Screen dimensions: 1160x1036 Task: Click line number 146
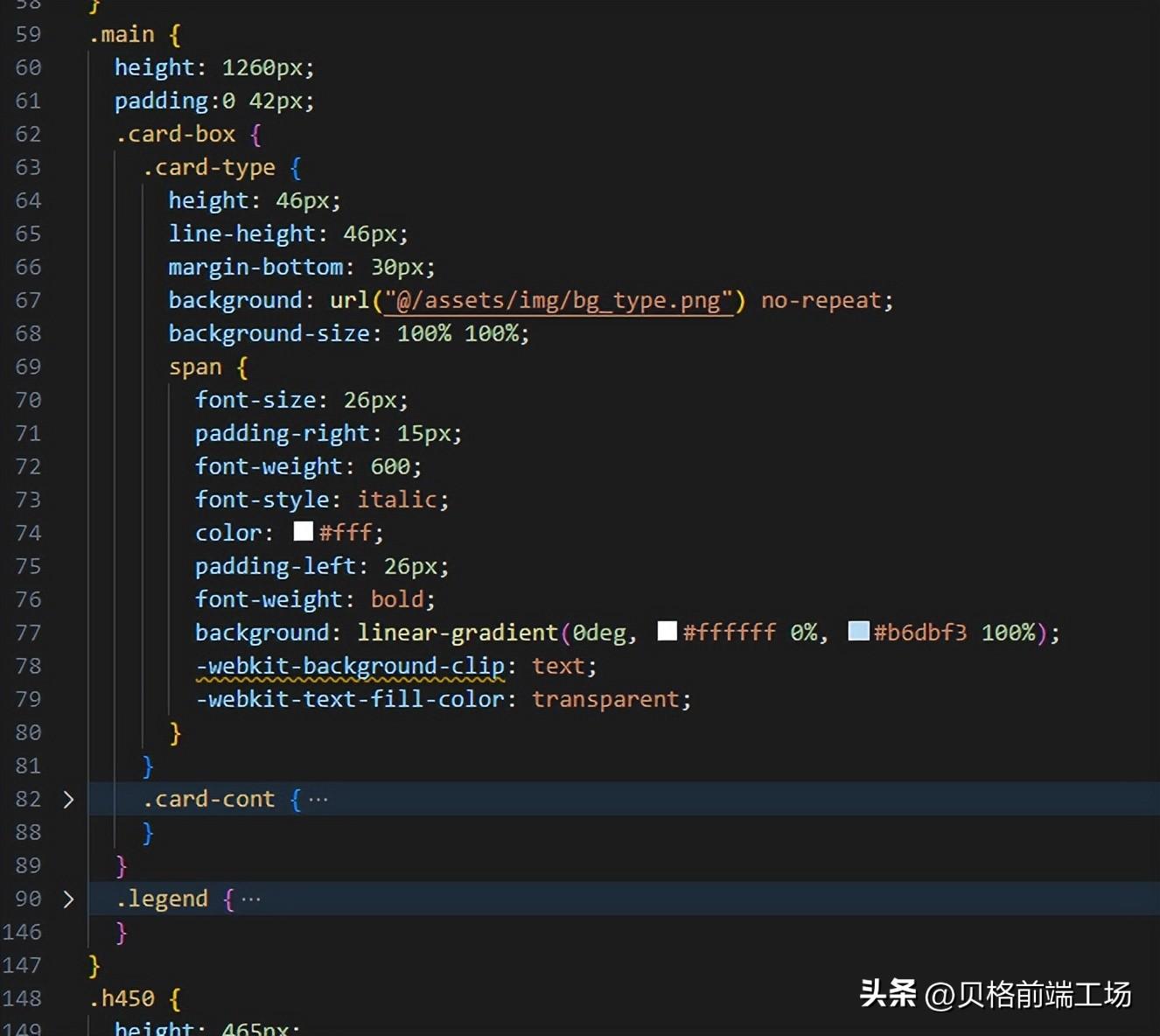pos(22,932)
